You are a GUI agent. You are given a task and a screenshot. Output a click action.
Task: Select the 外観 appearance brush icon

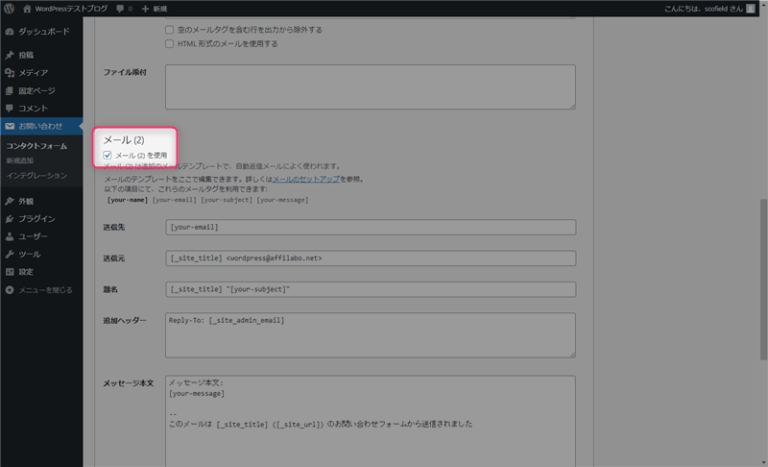tap(10, 201)
